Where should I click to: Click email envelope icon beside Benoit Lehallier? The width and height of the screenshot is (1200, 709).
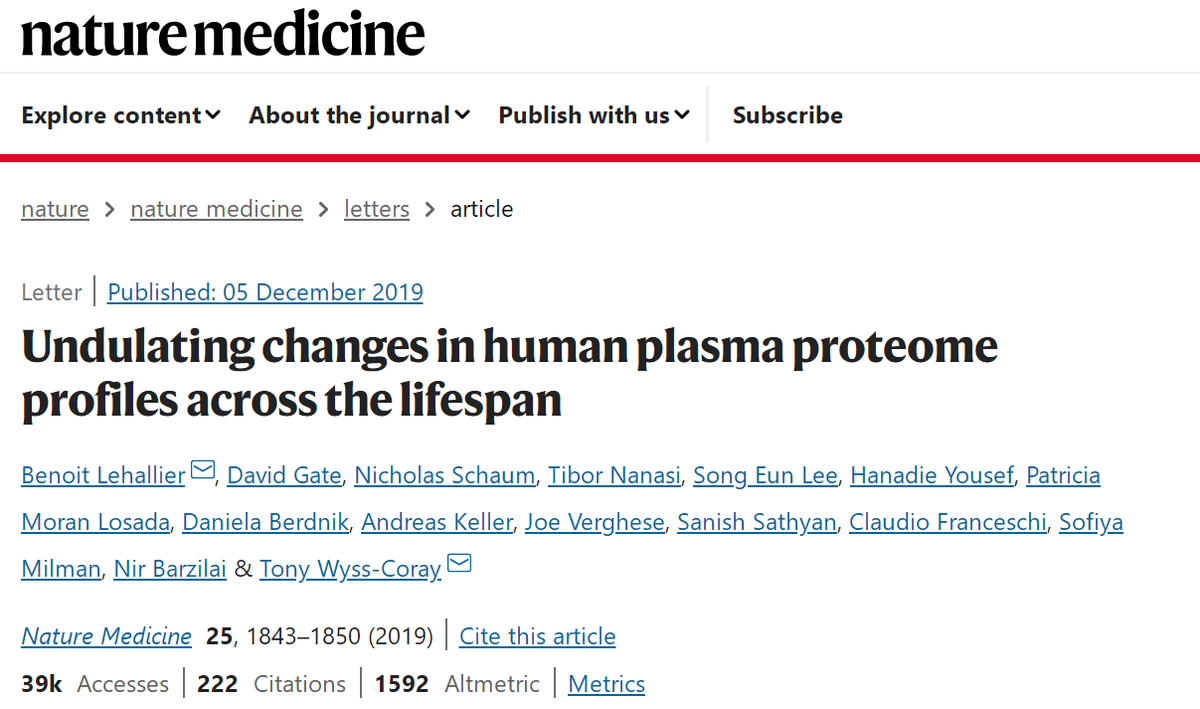coord(203,470)
